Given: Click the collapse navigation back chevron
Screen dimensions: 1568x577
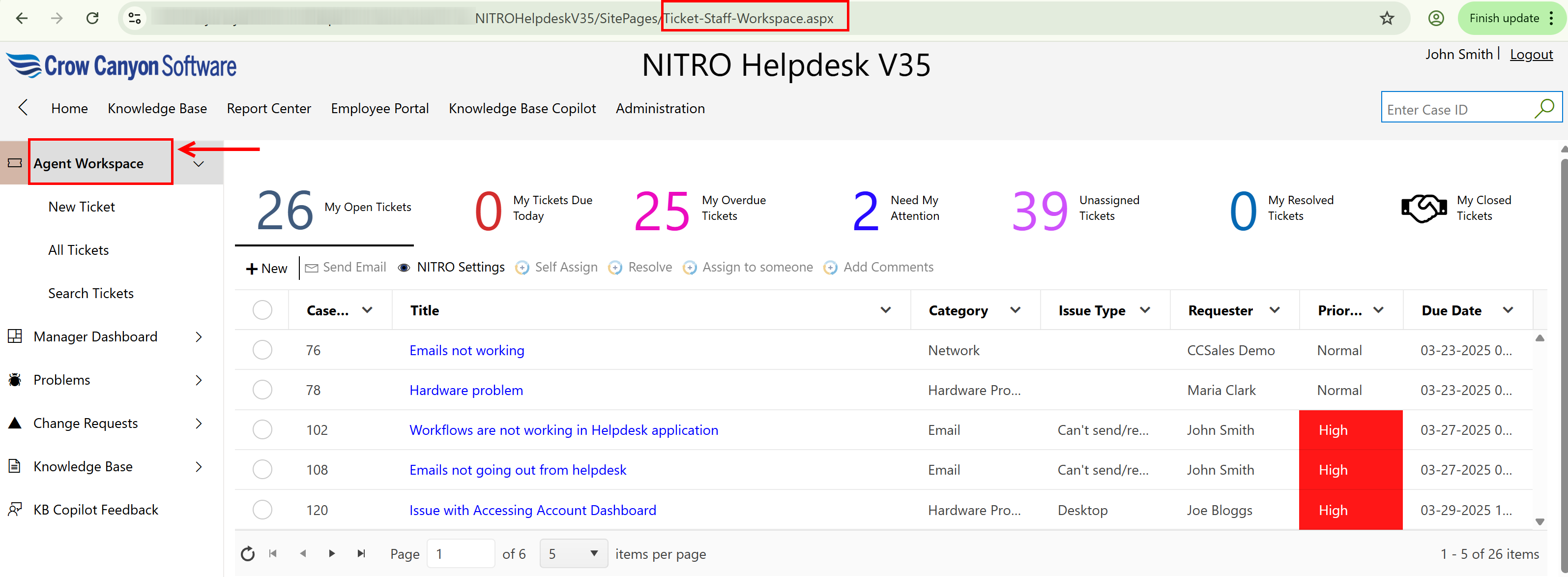Looking at the screenshot, I should (x=23, y=108).
